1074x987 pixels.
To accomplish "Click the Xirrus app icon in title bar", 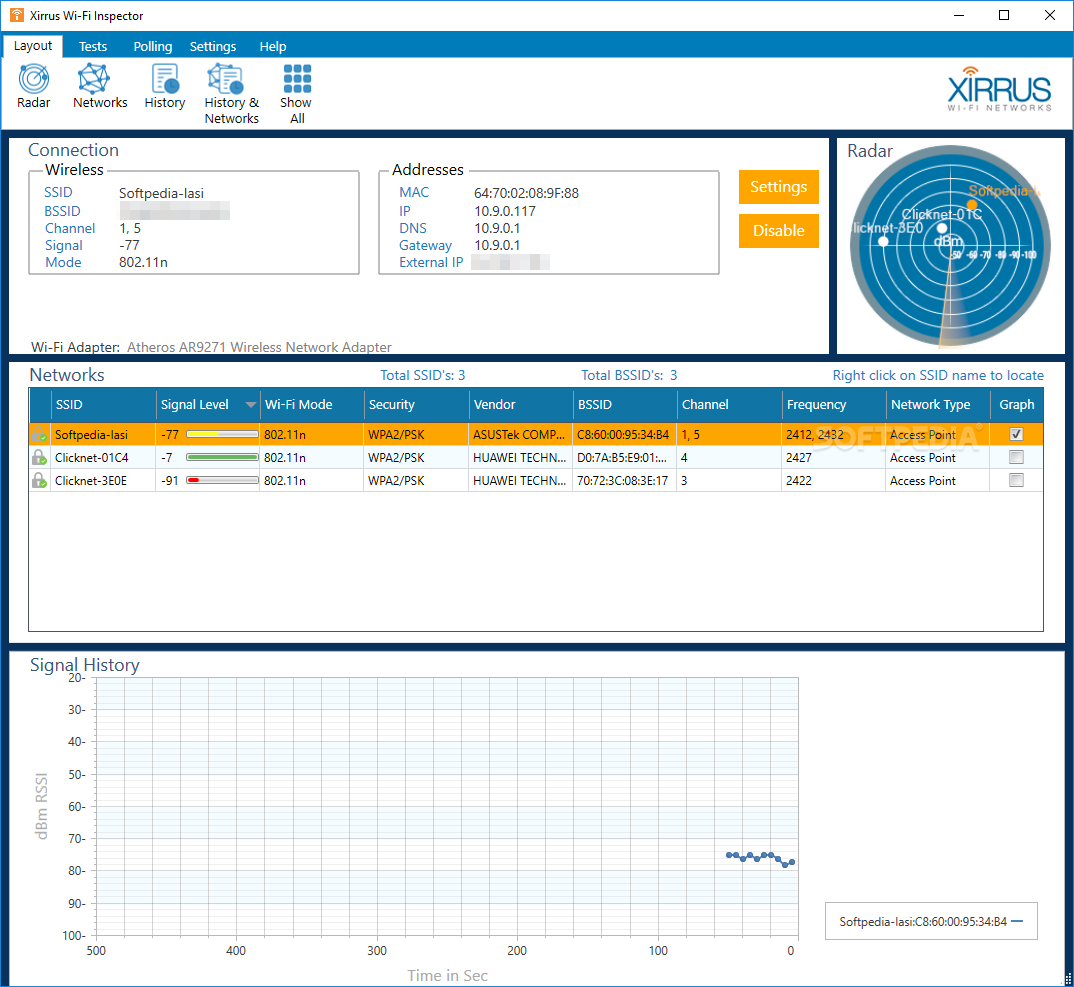I will tap(16, 15).
